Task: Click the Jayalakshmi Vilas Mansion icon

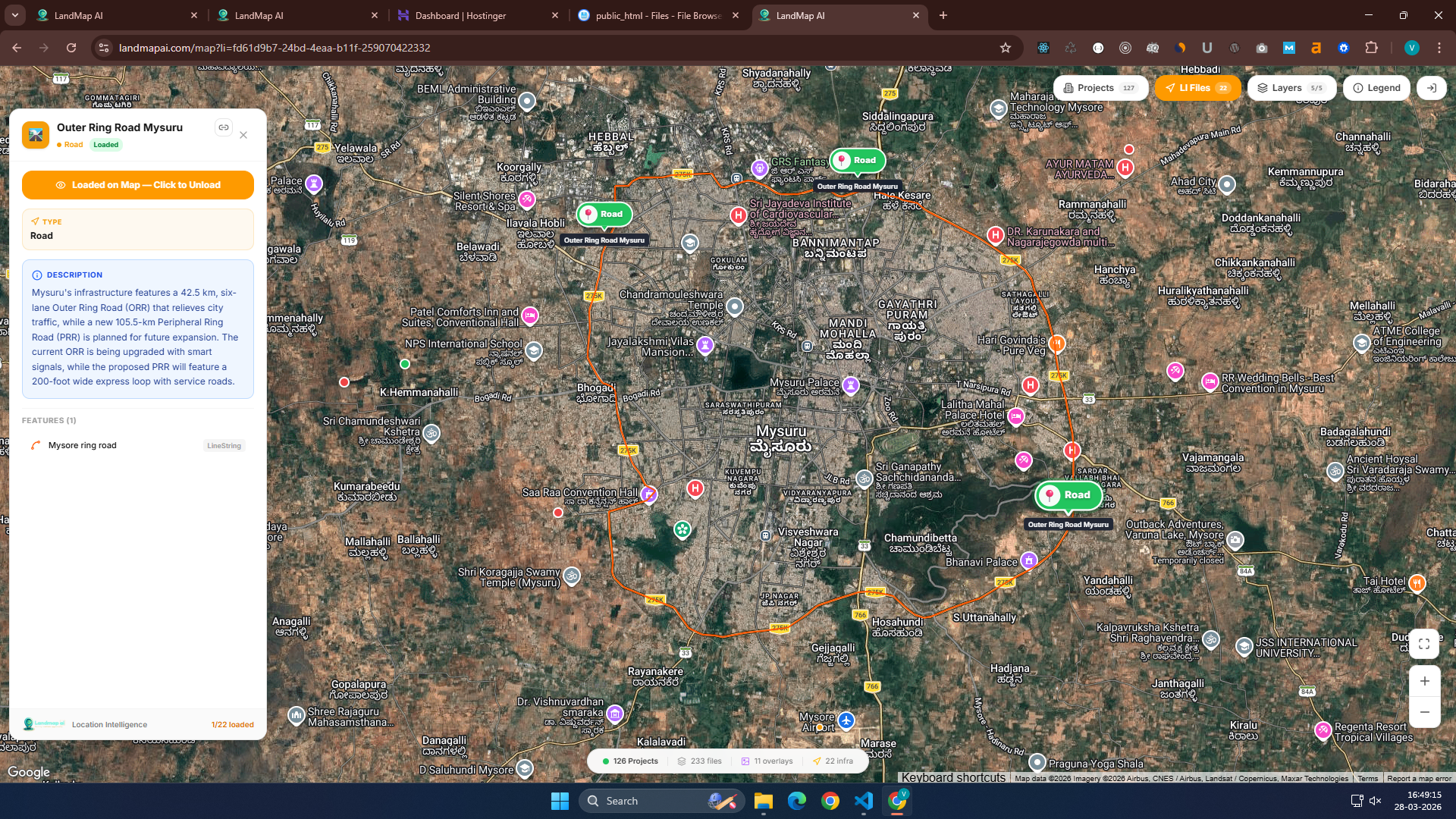Action: 705,345
